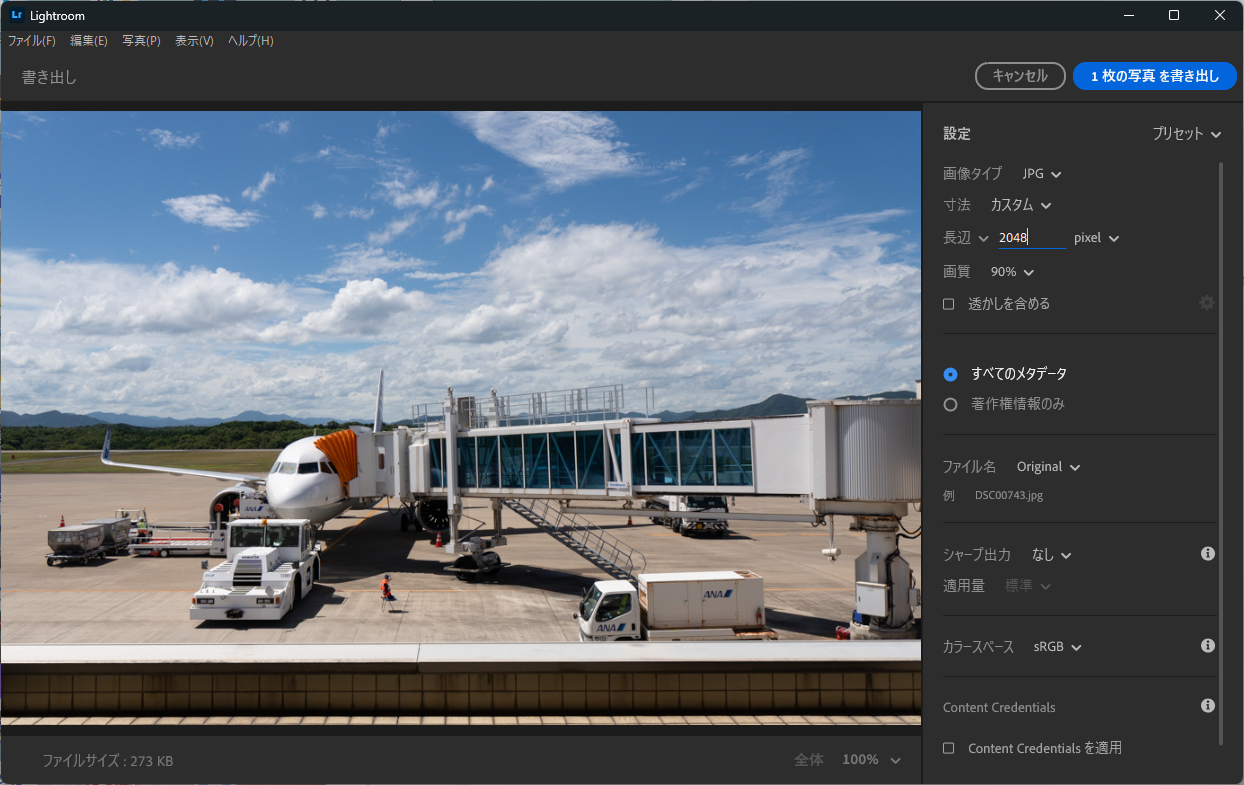The image size is (1244, 785).
Task: Click the 画像タイプ label
Action: 972,174
